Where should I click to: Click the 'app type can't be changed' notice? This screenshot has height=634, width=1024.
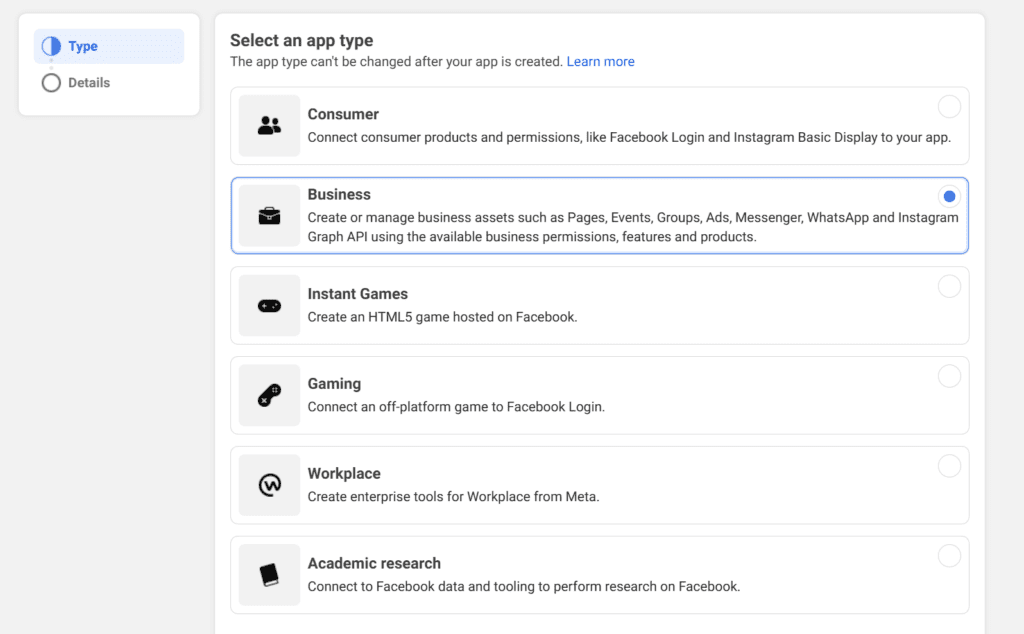point(396,61)
